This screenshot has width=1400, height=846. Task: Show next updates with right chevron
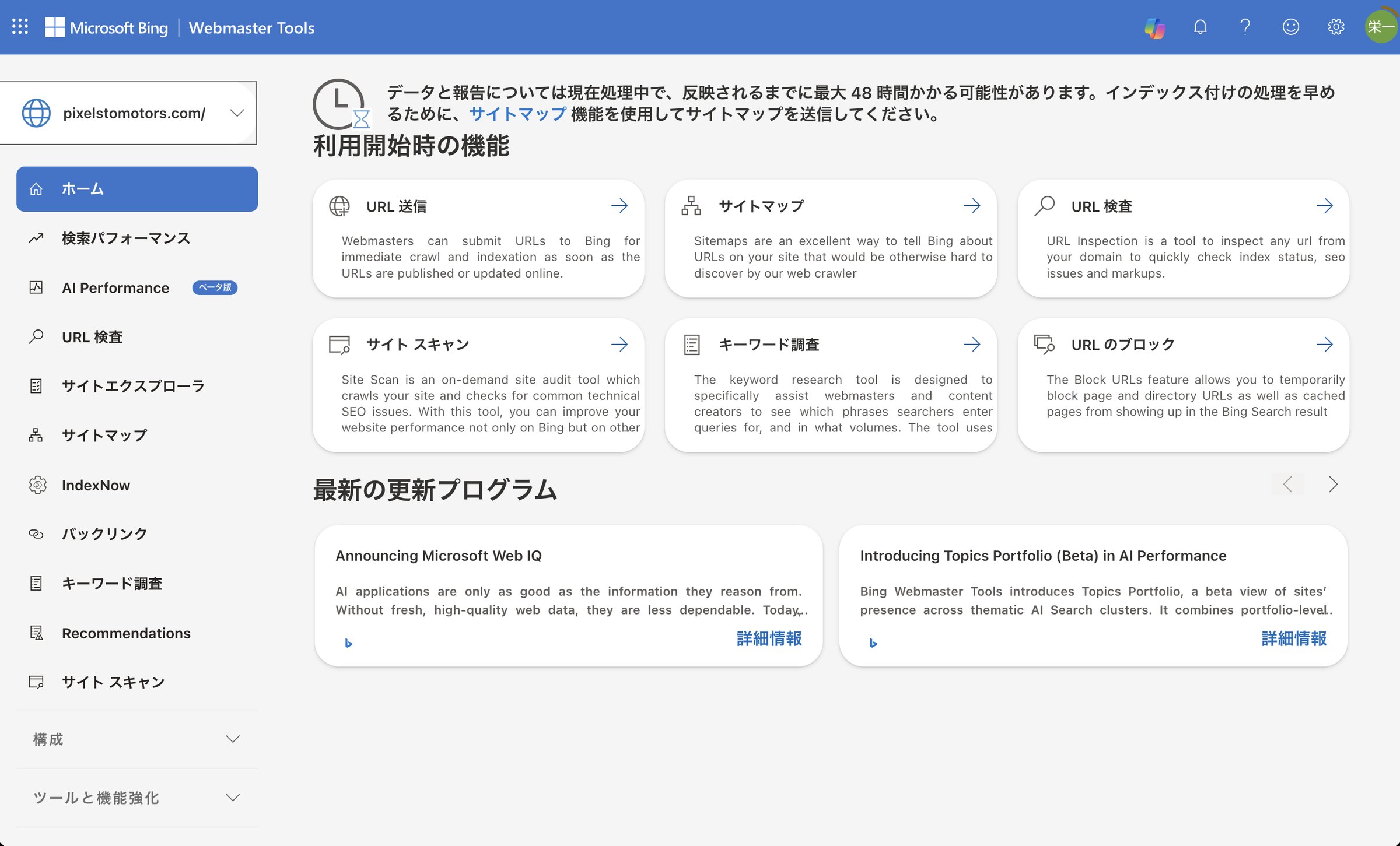(1333, 484)
